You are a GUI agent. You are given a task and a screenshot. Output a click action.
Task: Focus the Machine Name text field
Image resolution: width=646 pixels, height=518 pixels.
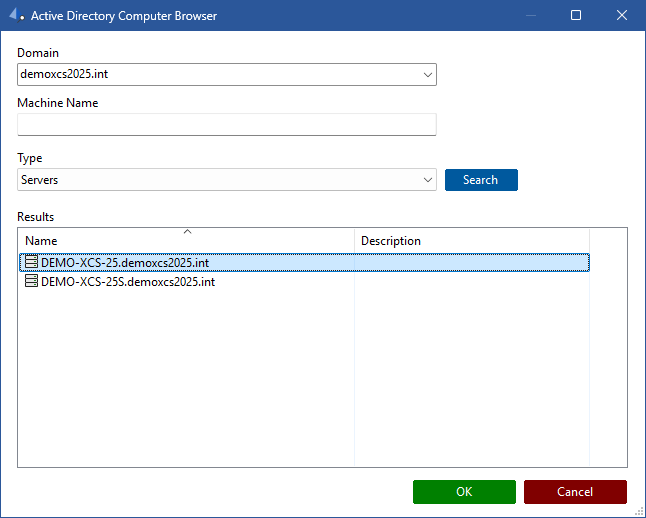point(227,124)
